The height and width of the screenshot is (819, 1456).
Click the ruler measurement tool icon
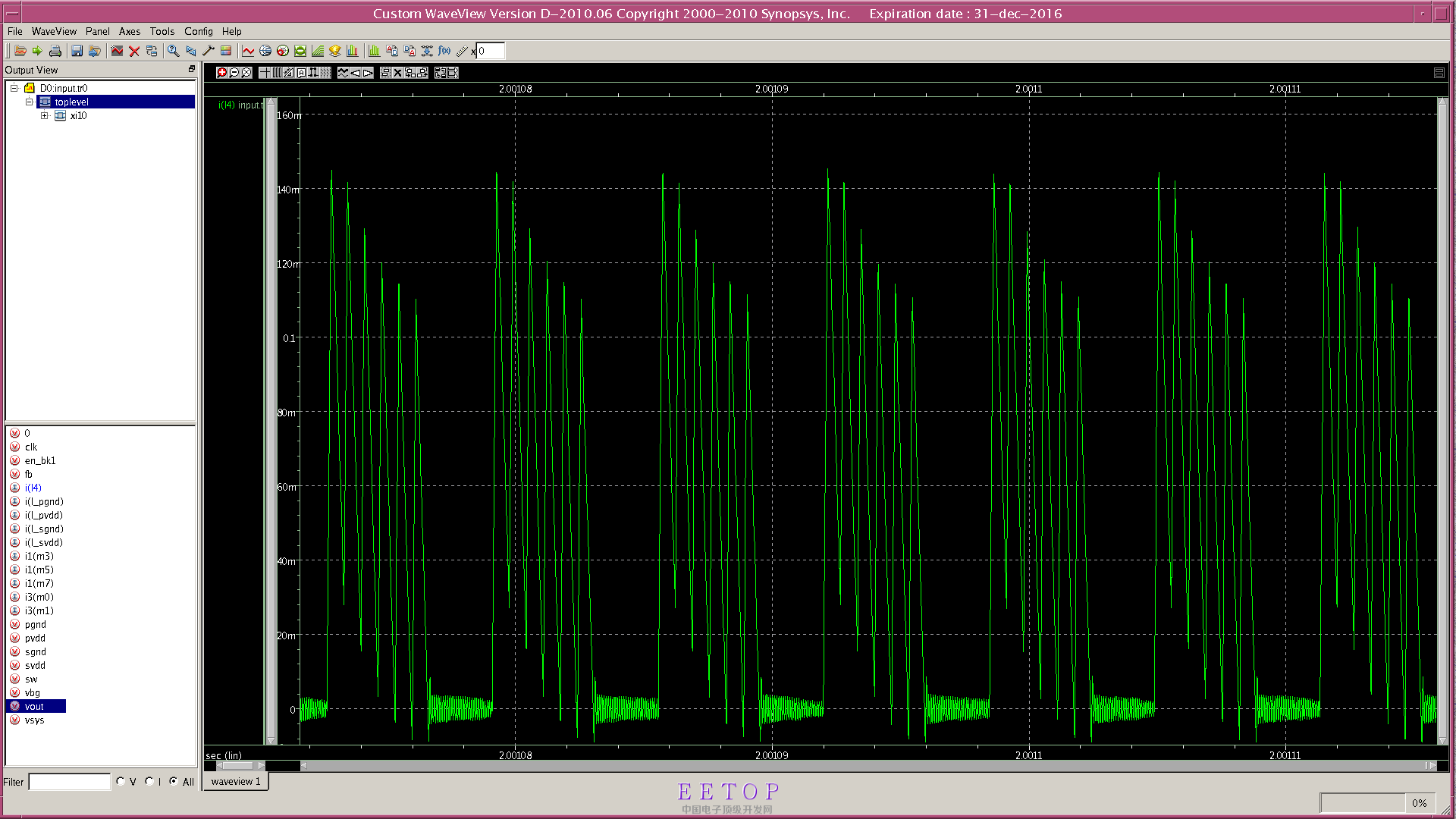(x=462, y=51)
